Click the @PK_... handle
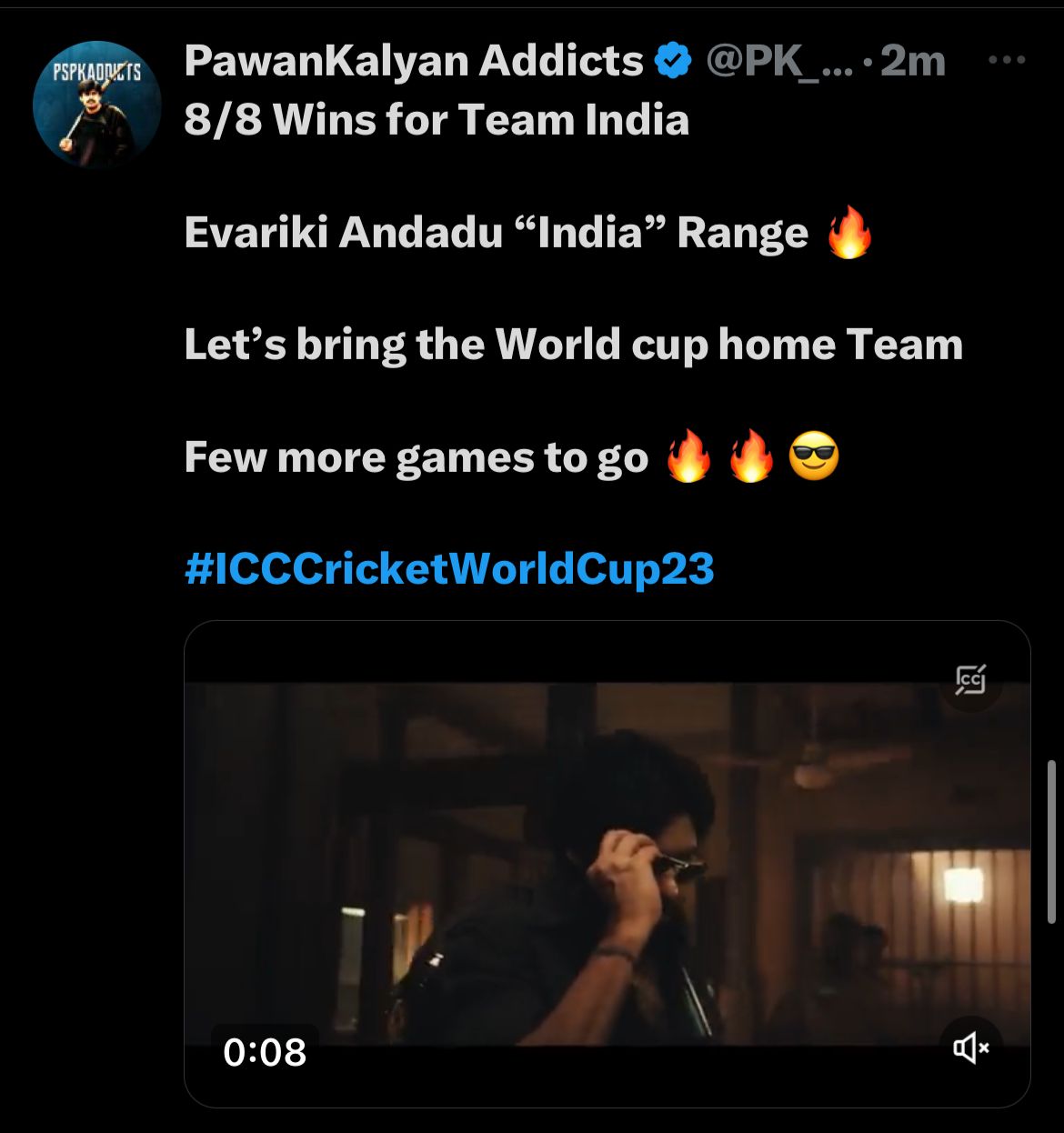 tap(780, 62)
